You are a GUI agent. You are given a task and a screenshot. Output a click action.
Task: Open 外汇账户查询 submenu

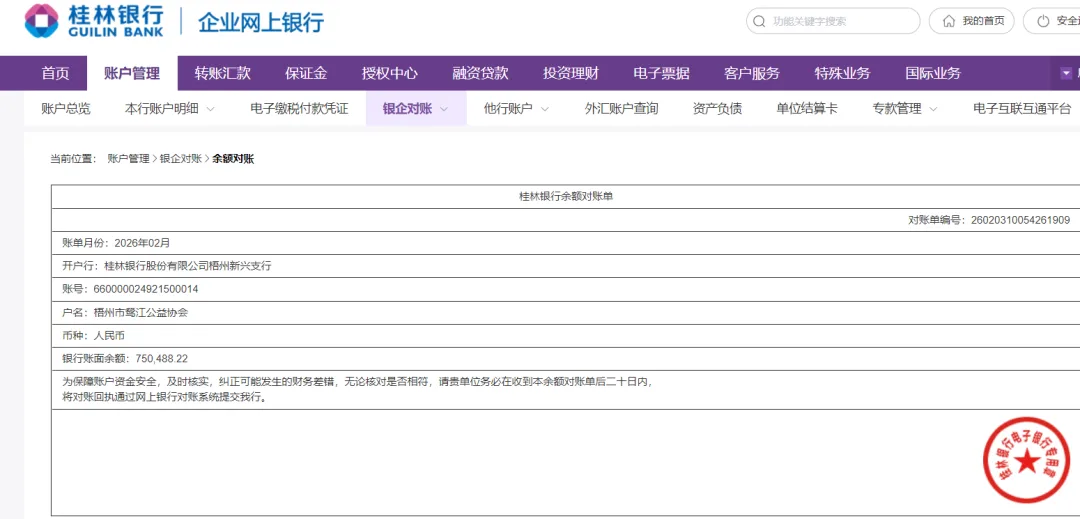(x=621, y=109)
